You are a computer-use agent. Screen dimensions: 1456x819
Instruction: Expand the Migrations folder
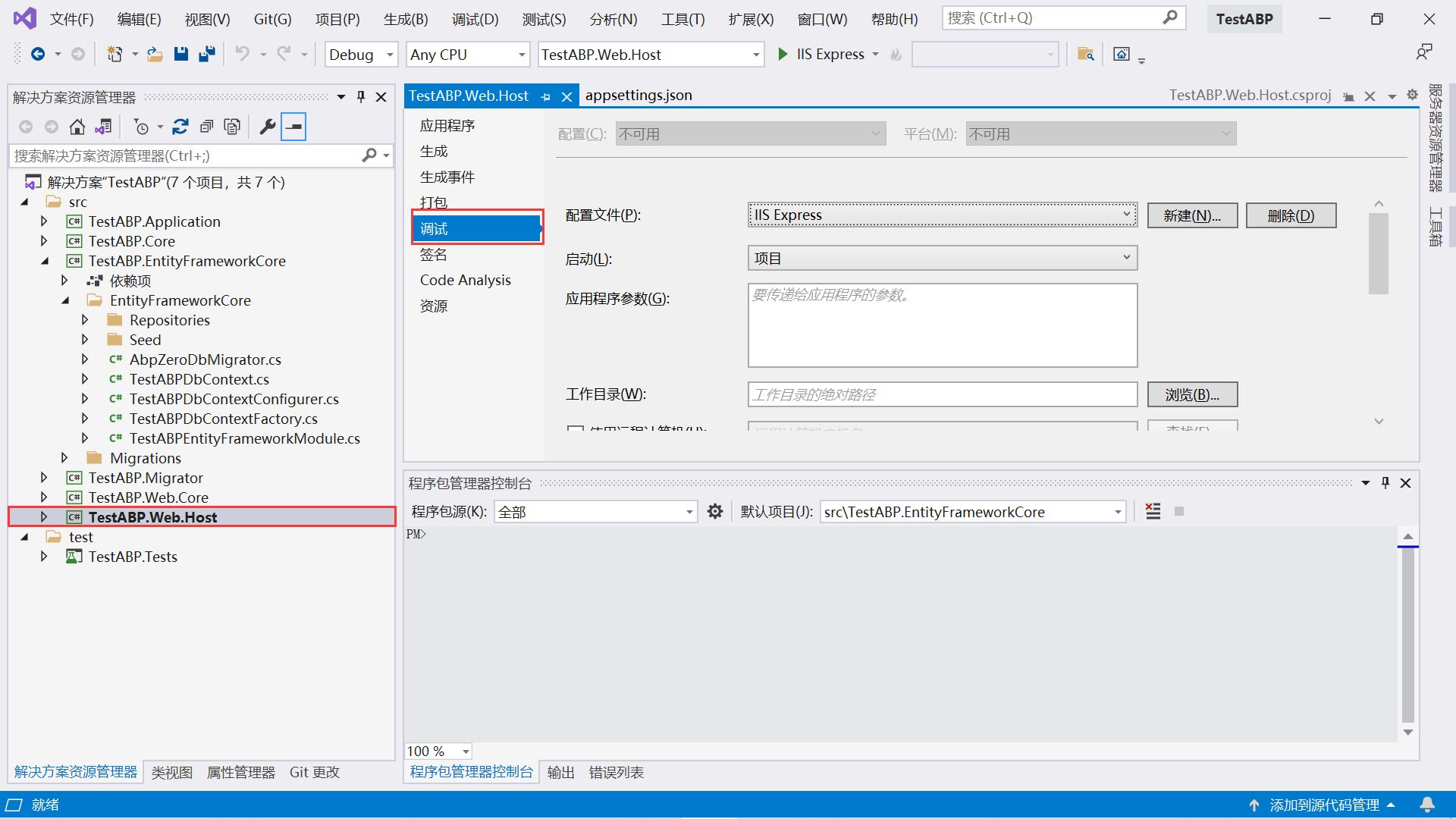[64, 458]
